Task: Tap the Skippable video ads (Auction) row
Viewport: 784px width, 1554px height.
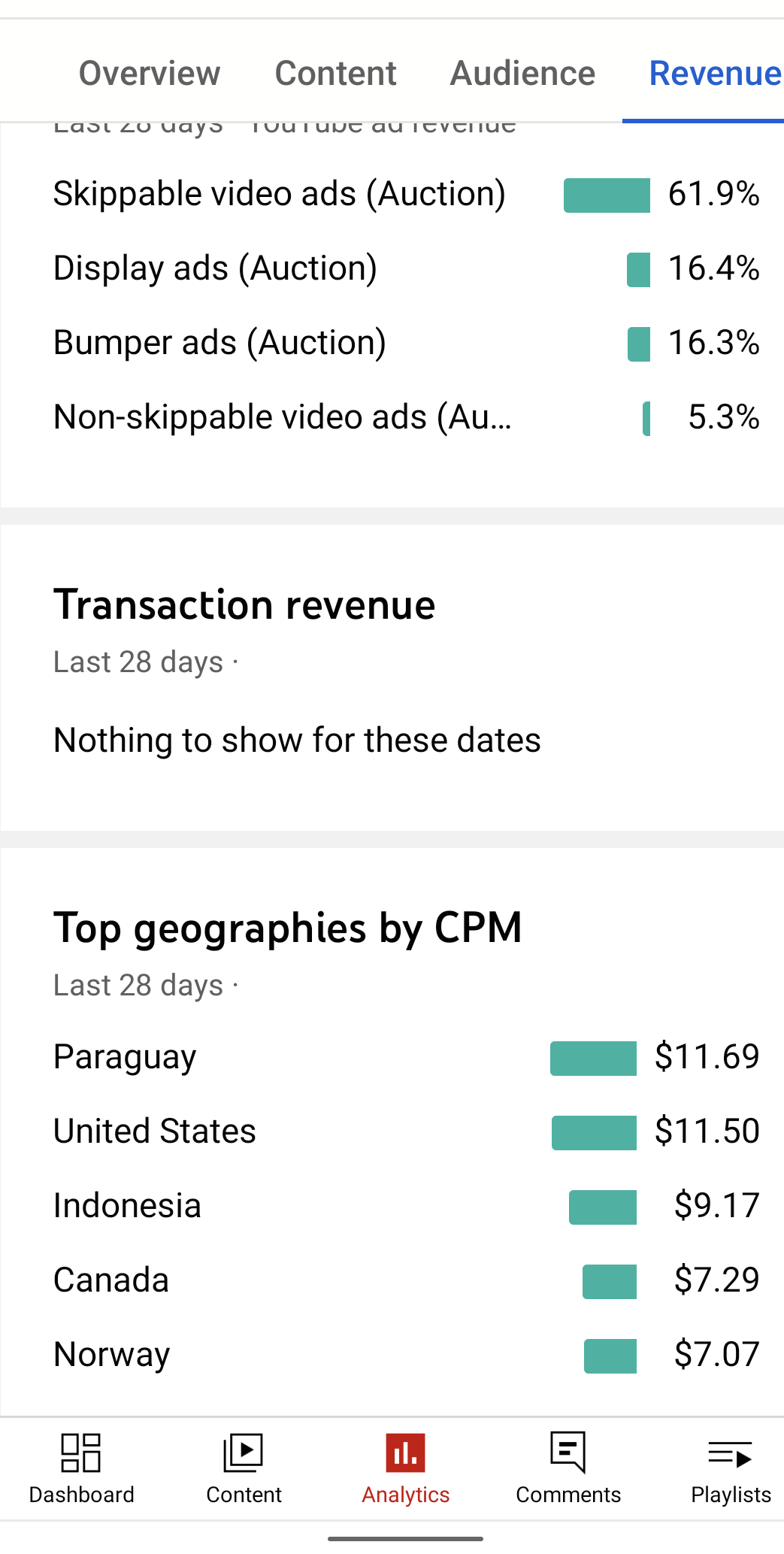Action: [406, 194]
